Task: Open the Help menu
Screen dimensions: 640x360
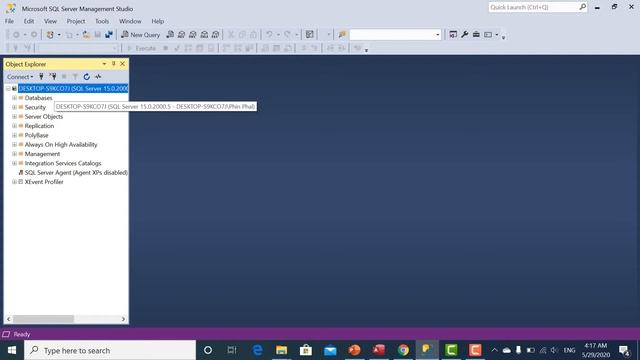Action: [x=158, y=21]
